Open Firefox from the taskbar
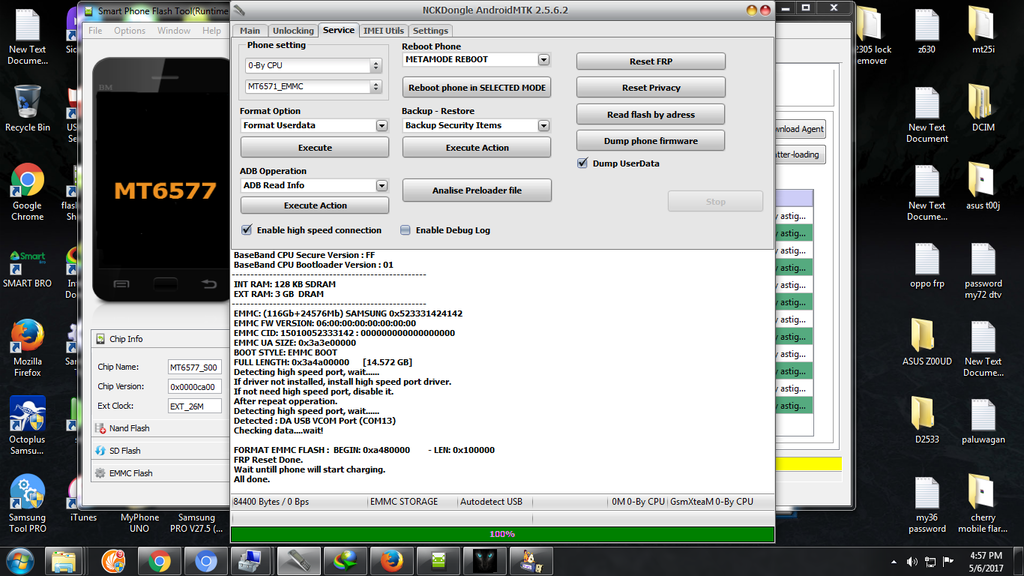This screenshot has height=576, width=1024. pos(391,561)
